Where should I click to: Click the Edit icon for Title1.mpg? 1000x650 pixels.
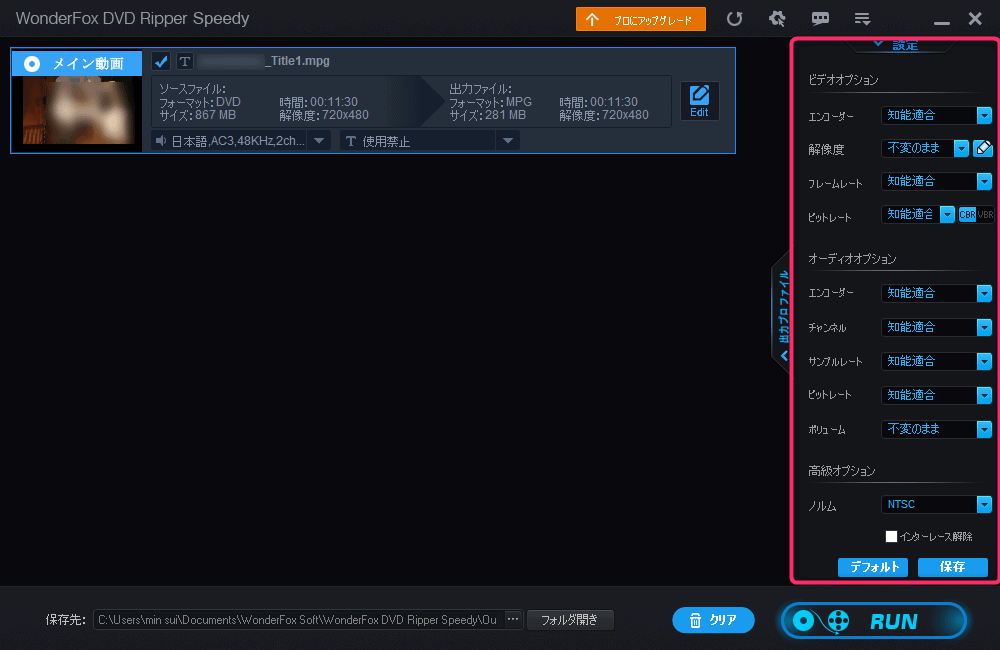pos(699,101)
